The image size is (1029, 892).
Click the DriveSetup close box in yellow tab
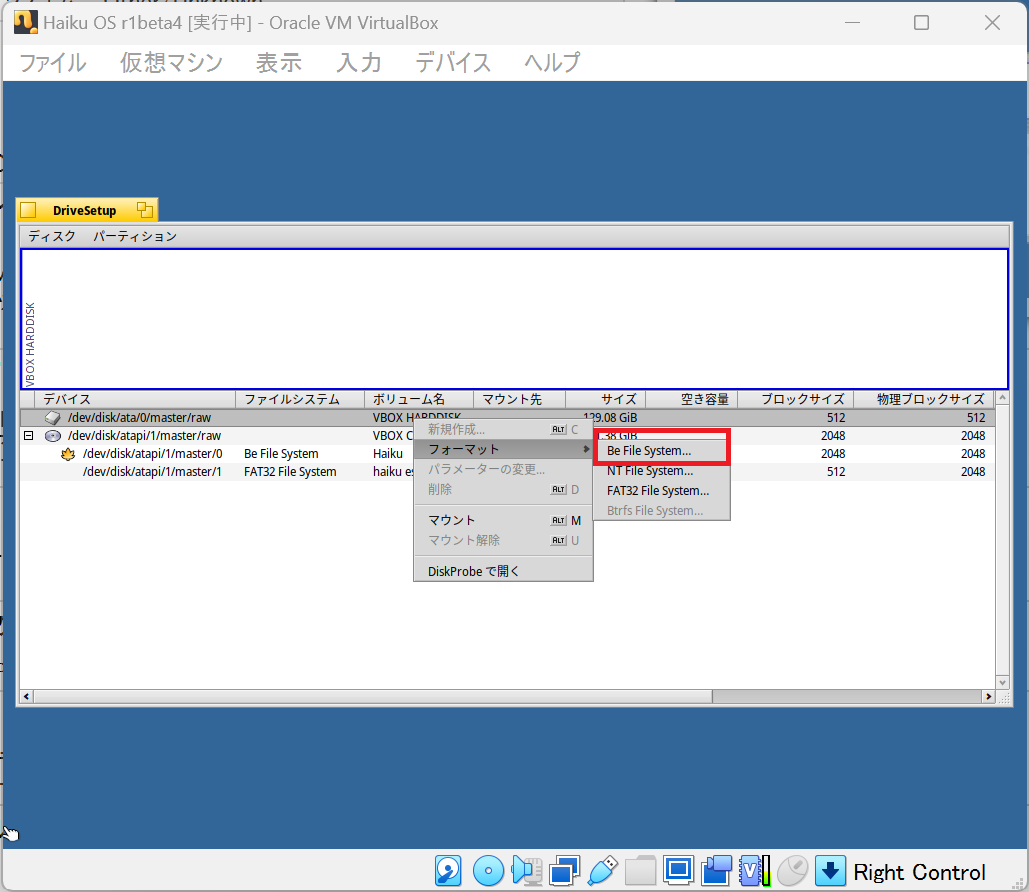coord(28,210)
